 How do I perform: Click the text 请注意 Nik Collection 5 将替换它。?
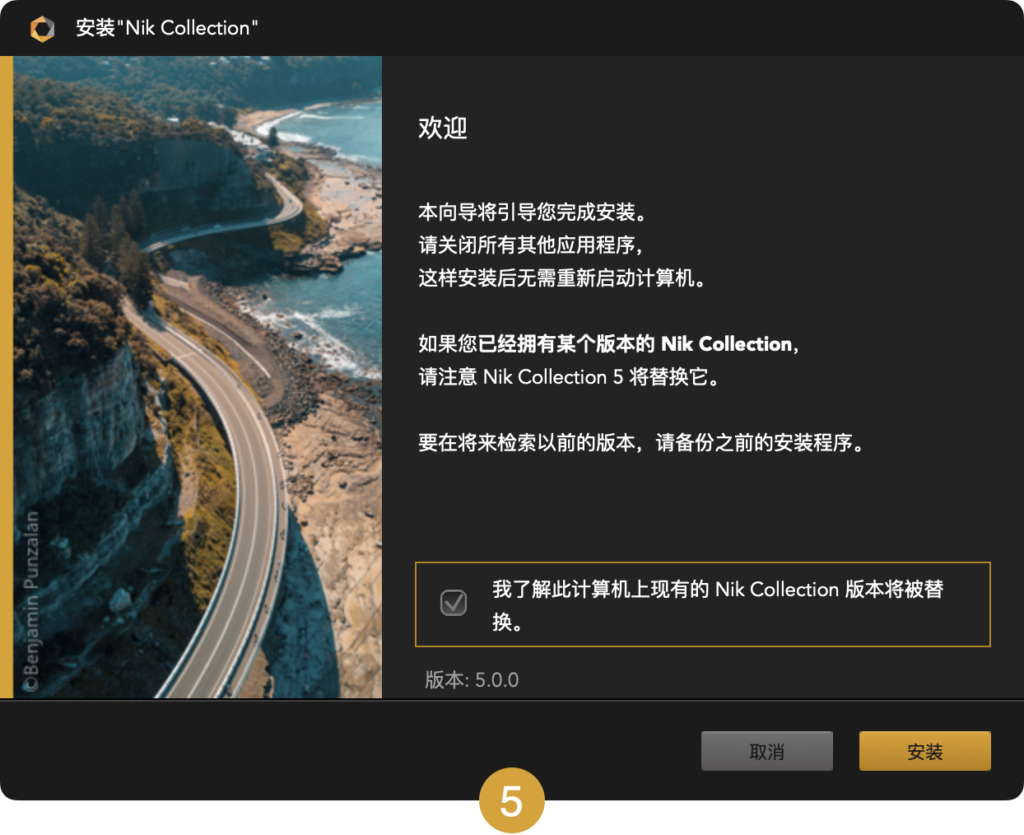[569, 377]
